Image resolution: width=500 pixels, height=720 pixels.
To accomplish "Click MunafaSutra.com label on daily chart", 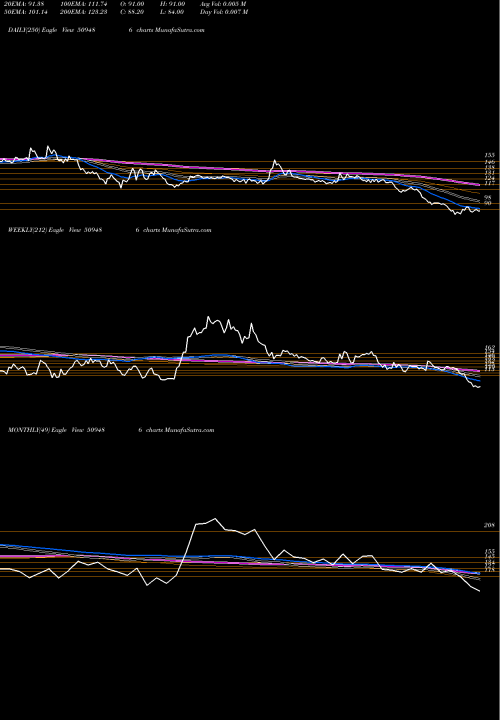I will [180, 30].
